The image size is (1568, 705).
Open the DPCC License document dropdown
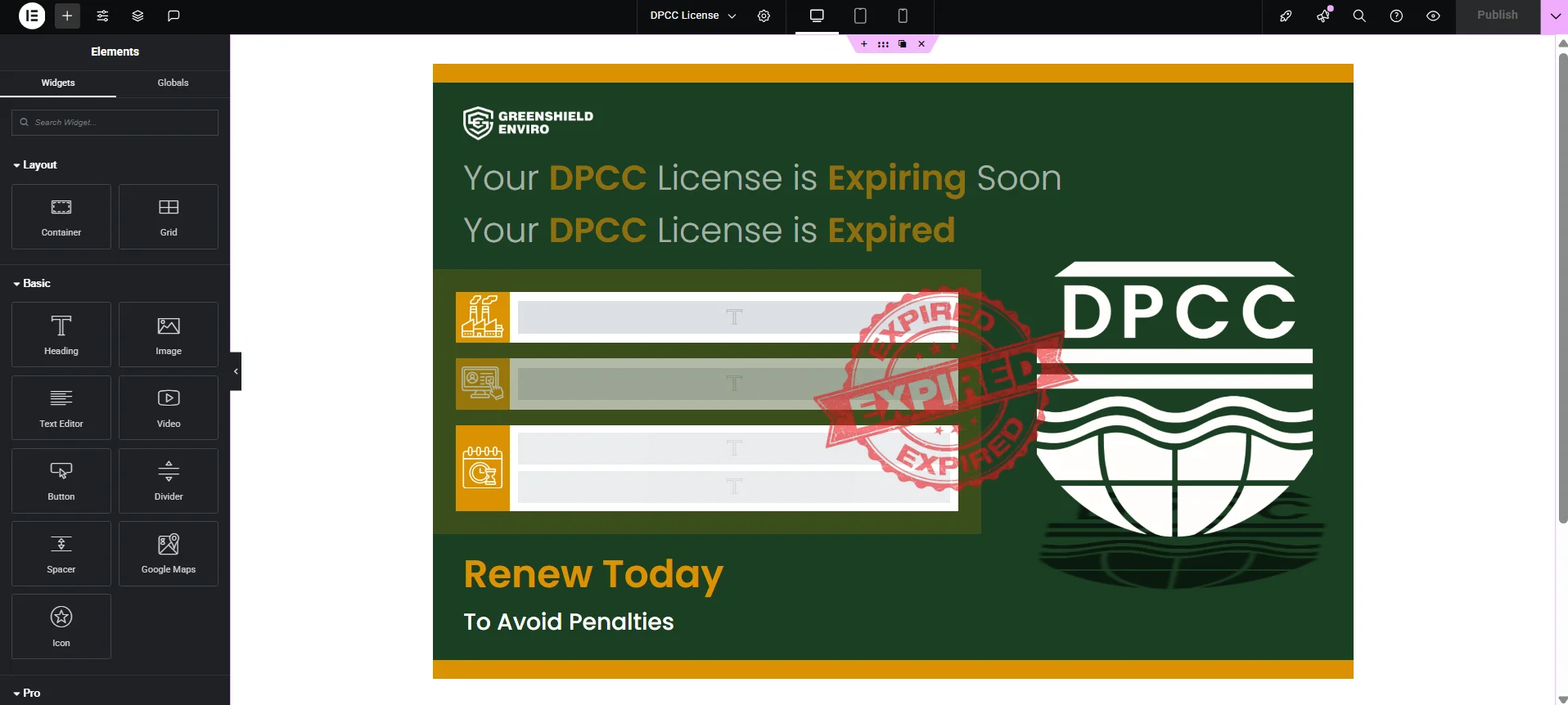692,16
